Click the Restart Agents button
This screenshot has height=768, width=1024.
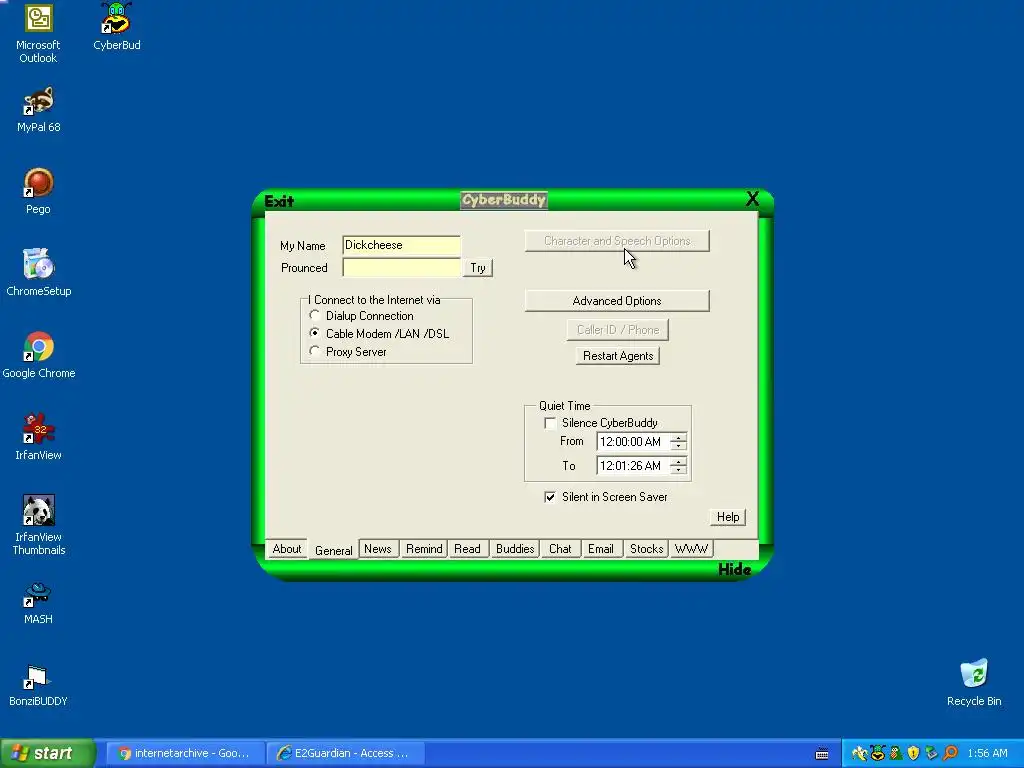(618, 356)
